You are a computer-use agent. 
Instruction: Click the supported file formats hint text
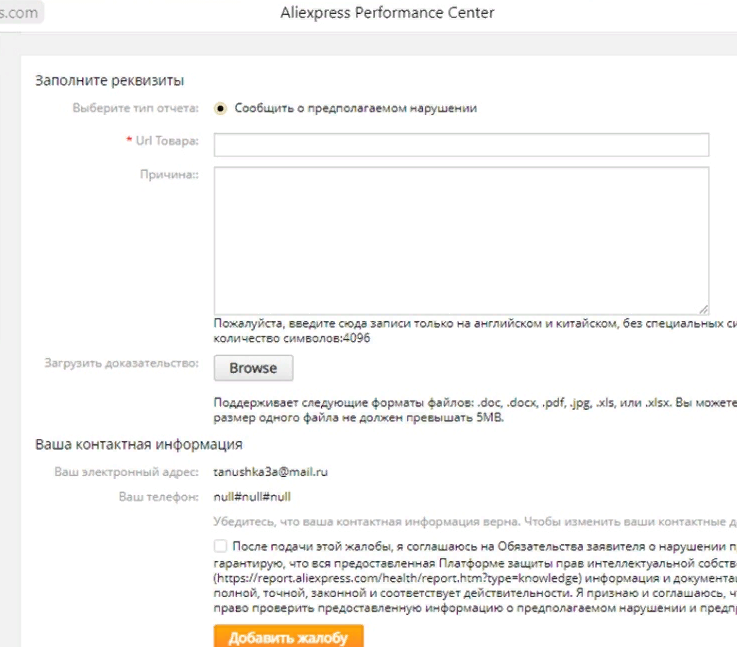(475, 403)
